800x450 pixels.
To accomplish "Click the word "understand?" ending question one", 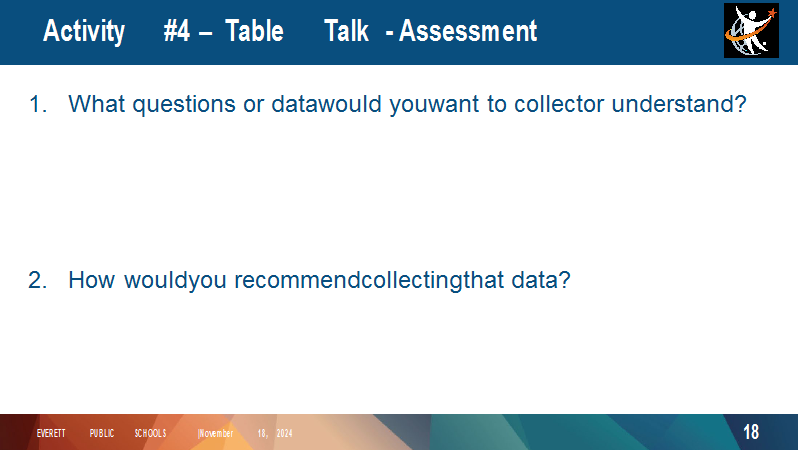I will 679,104.
